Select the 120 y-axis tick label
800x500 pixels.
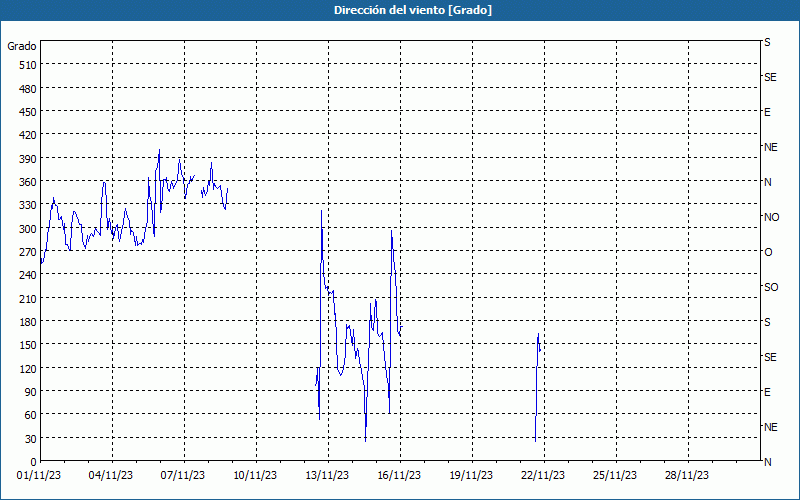point(28,368)
